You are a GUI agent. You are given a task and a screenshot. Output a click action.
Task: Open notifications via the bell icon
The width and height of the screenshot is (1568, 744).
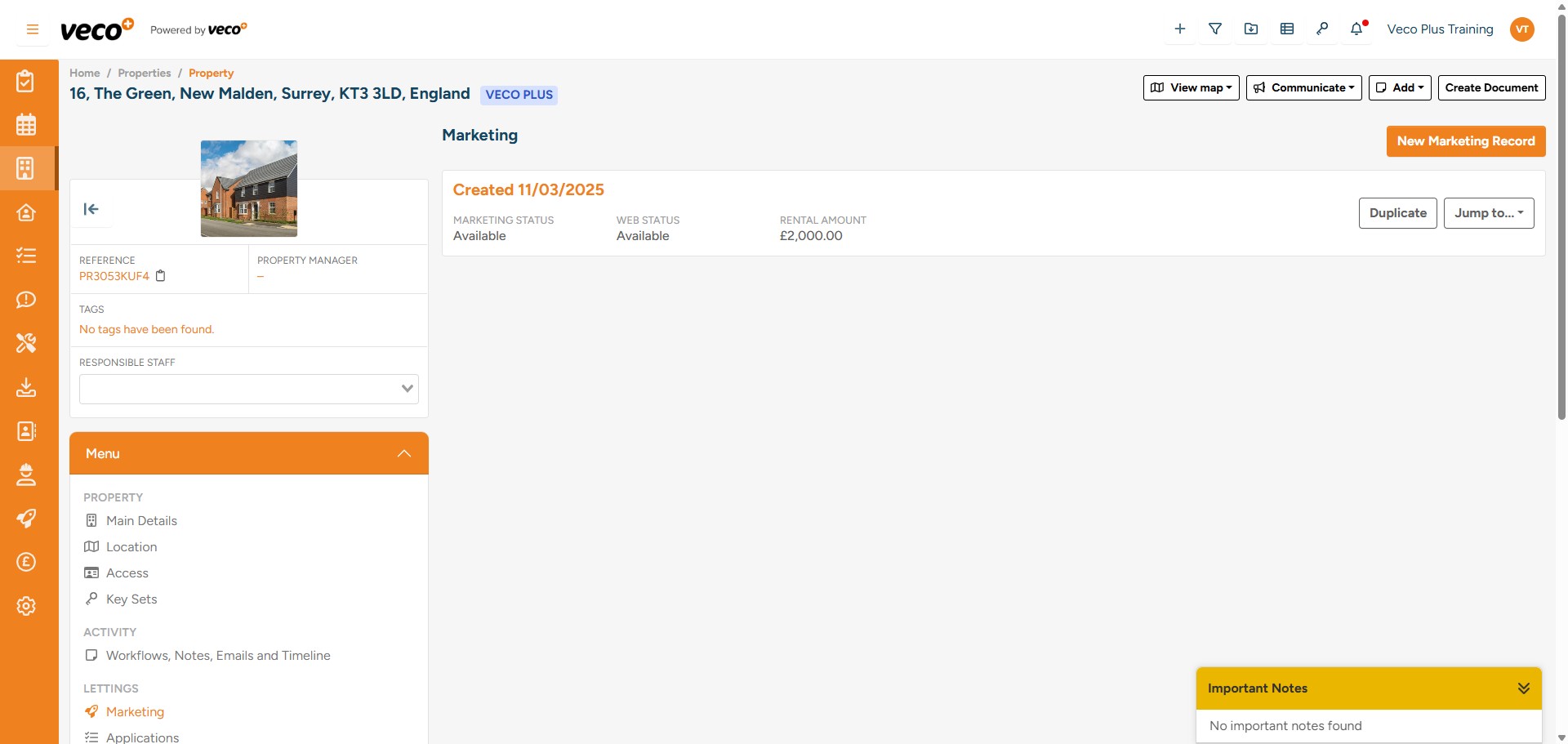coord(1357,29)
